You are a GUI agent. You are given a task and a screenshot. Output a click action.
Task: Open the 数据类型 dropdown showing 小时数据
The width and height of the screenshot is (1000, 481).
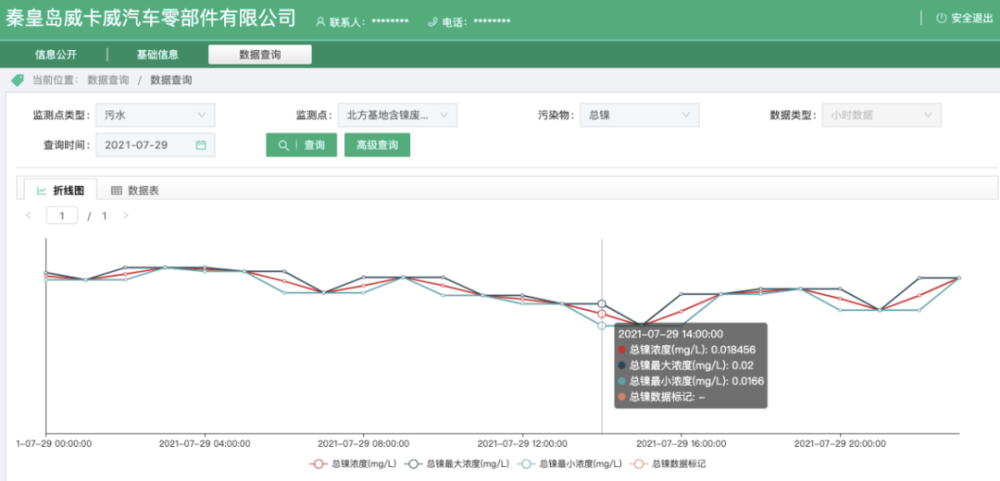[881, 115]
